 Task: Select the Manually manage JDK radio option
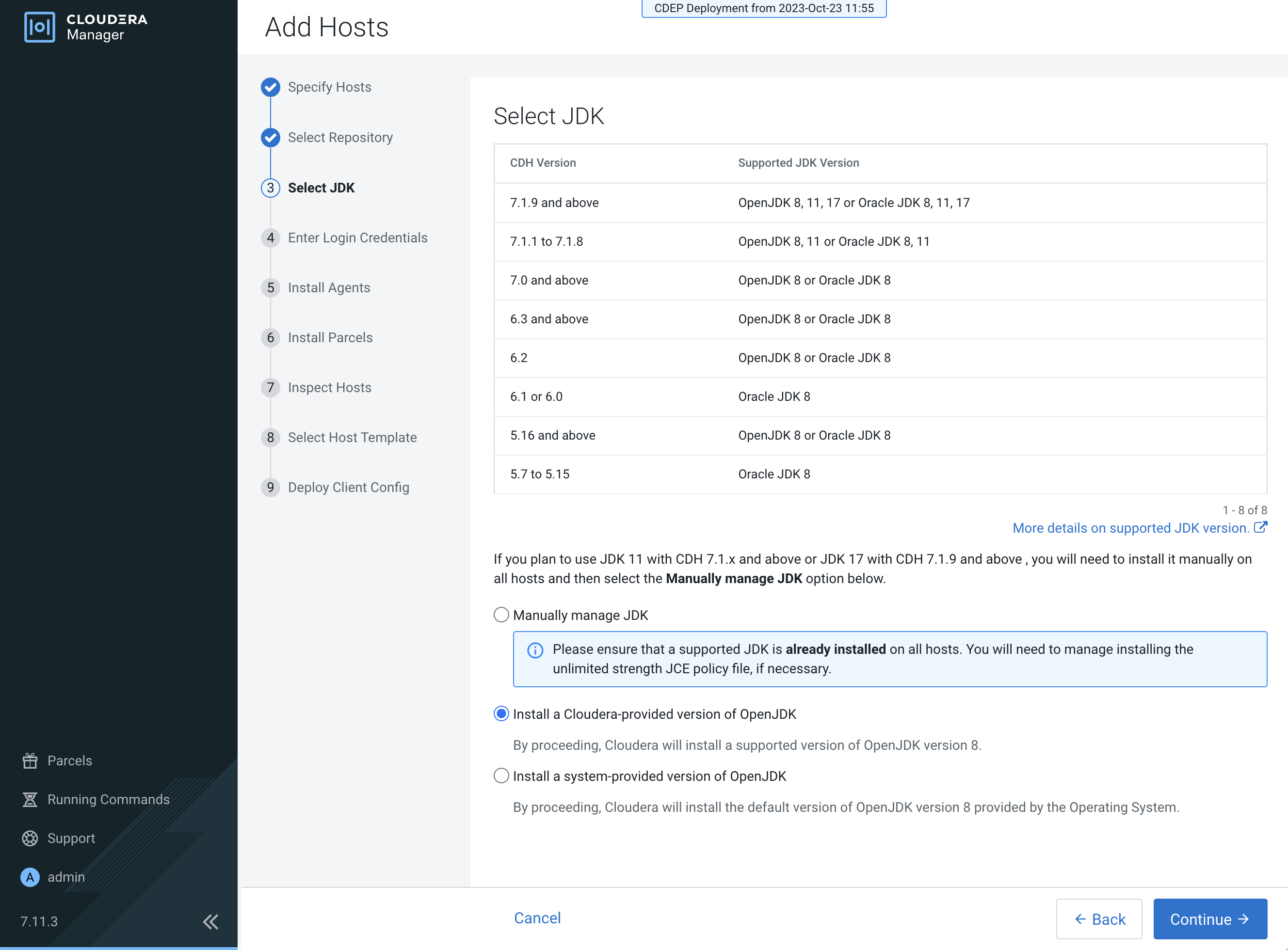[501, 615]
